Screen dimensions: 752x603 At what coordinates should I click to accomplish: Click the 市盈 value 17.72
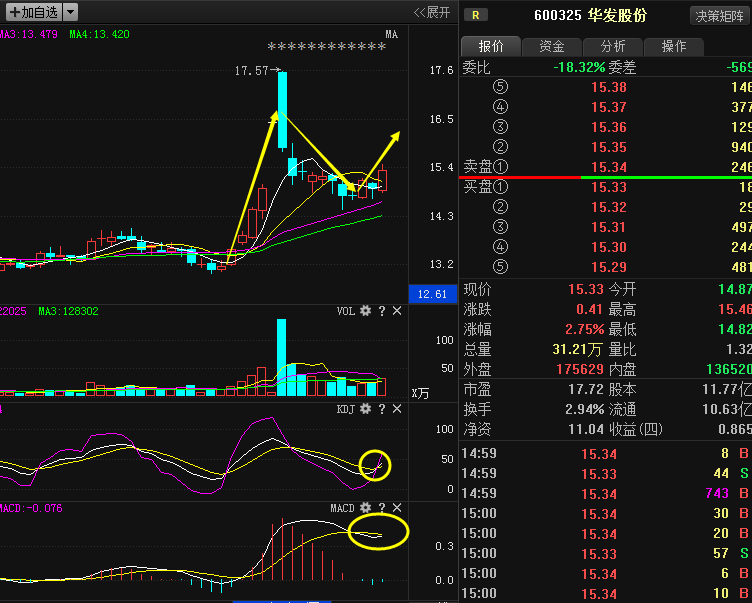pyautogui.click(x=586, y=390)
